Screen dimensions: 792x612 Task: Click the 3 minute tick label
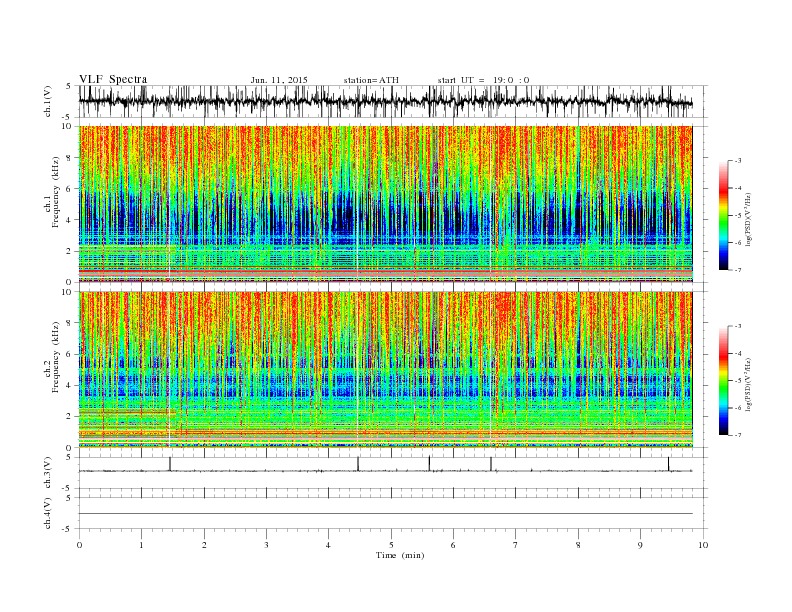[266, 545]
